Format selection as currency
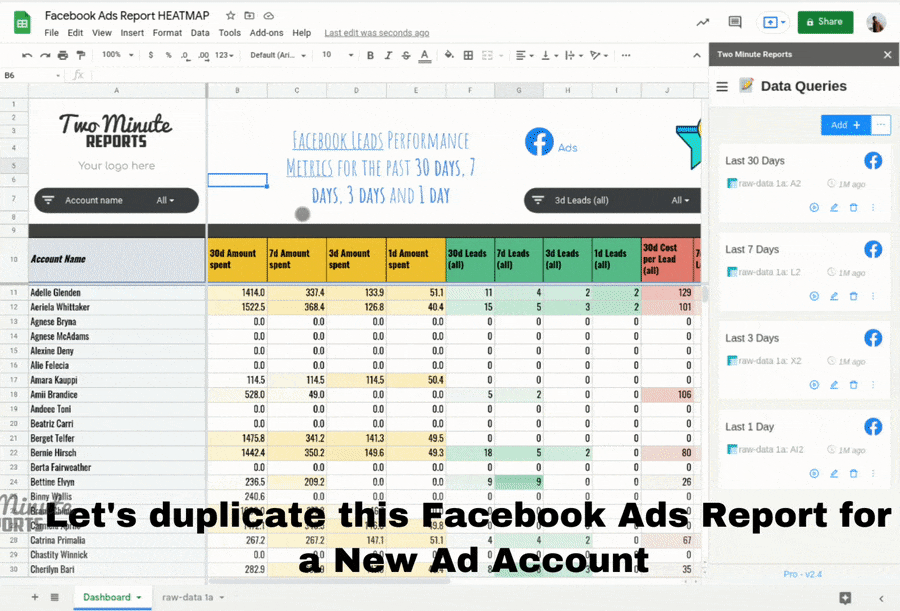Image resolution: width=900 pixels, height=611 pixels. [150, 55]
